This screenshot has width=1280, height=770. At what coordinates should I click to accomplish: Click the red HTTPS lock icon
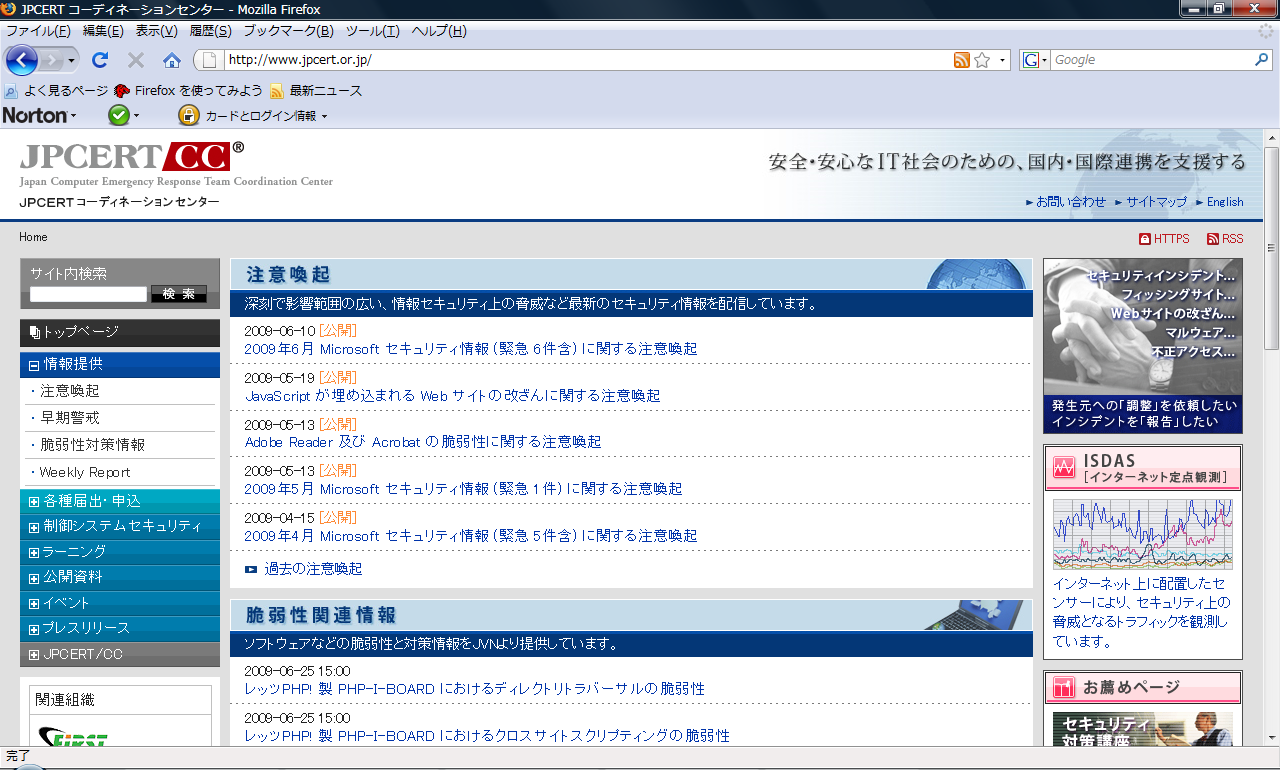click(1145, 239)
